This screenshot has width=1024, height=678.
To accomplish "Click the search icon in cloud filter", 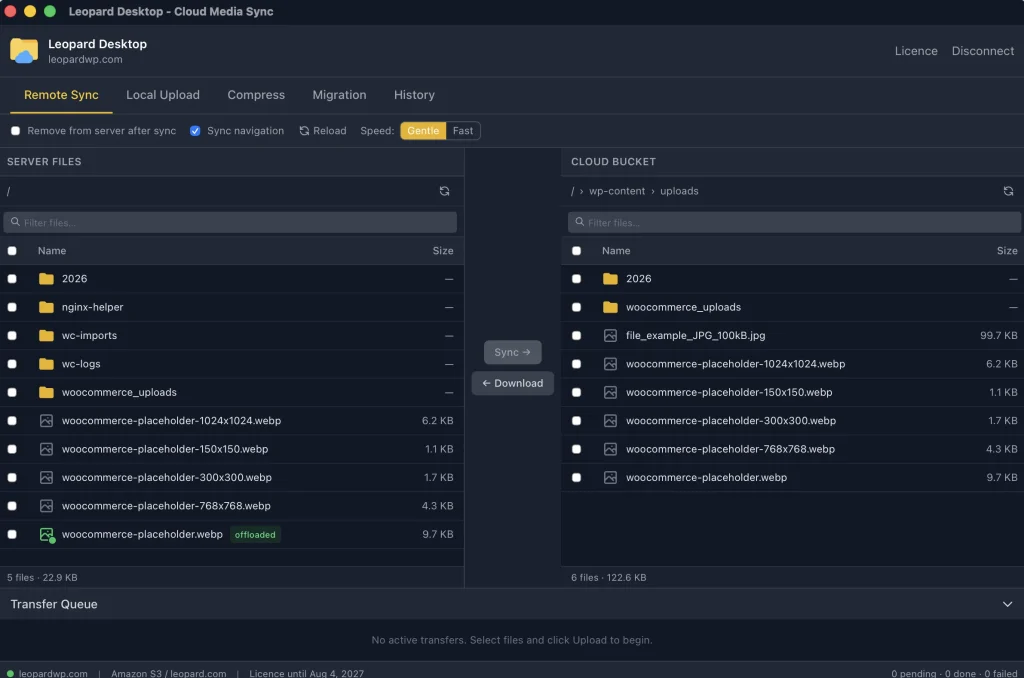I will [579, 222].
